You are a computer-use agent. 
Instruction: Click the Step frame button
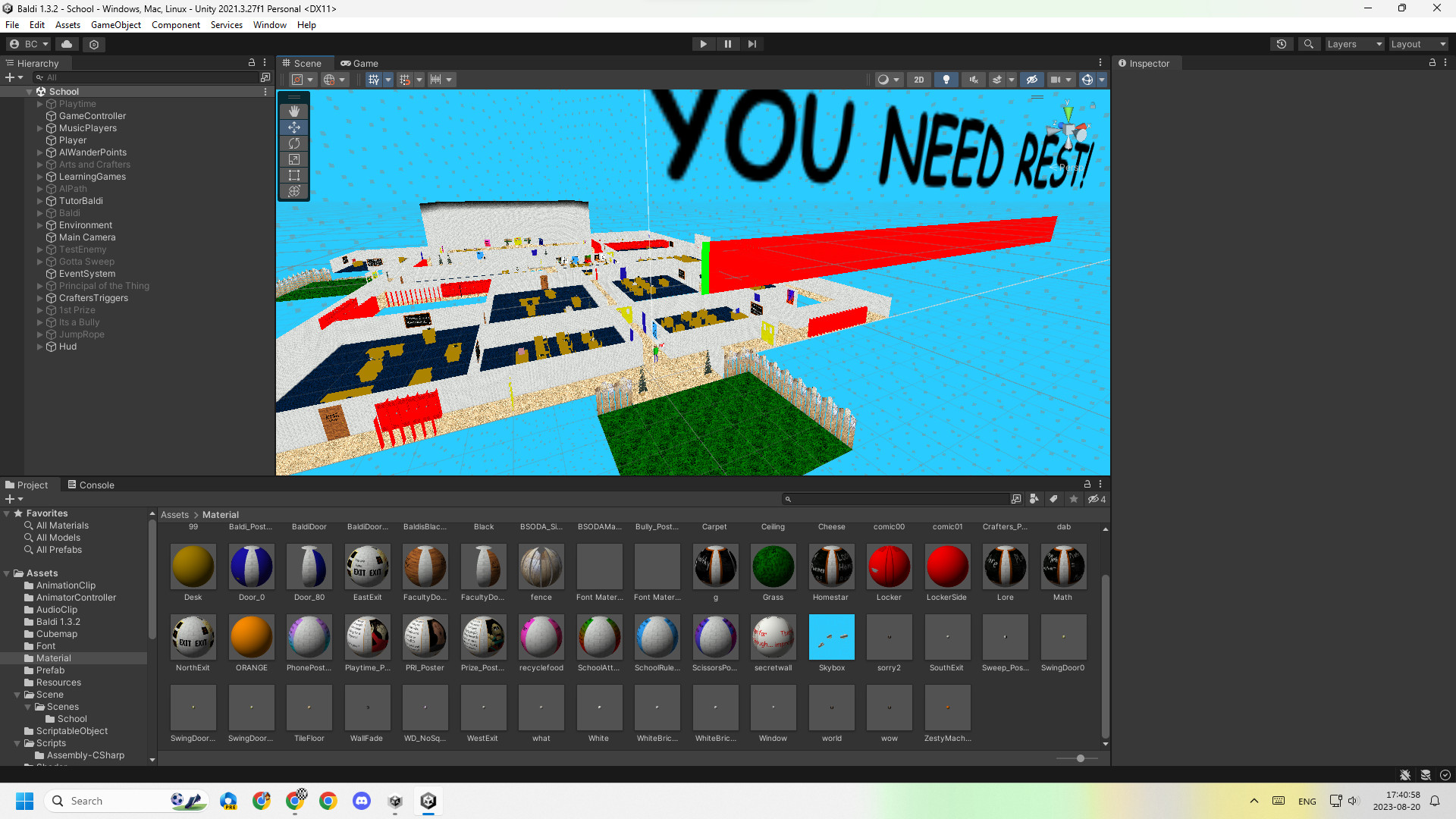point(752,44)
